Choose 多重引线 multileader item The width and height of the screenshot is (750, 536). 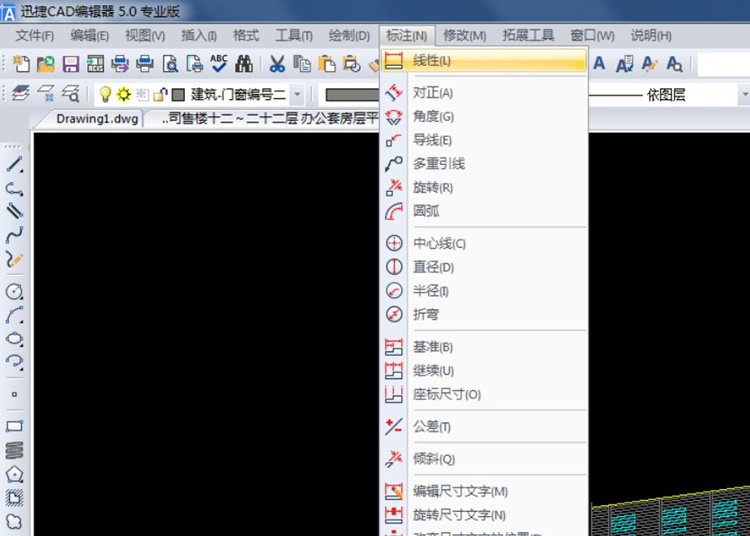484,164
